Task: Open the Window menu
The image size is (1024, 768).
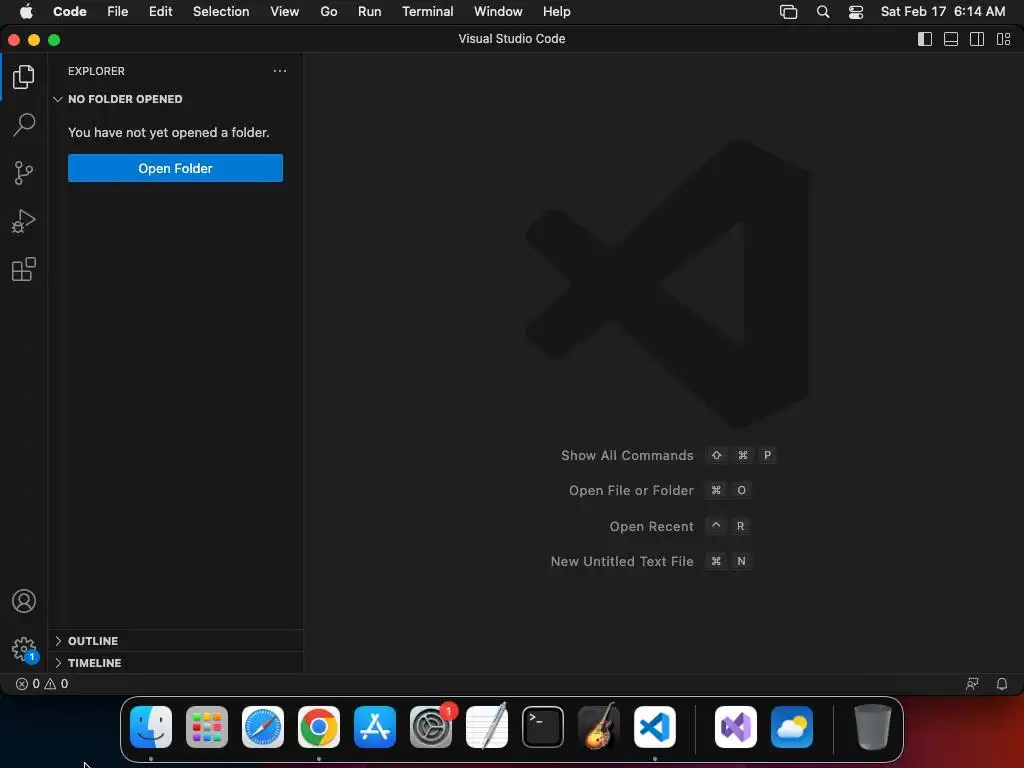Action: 498,12
